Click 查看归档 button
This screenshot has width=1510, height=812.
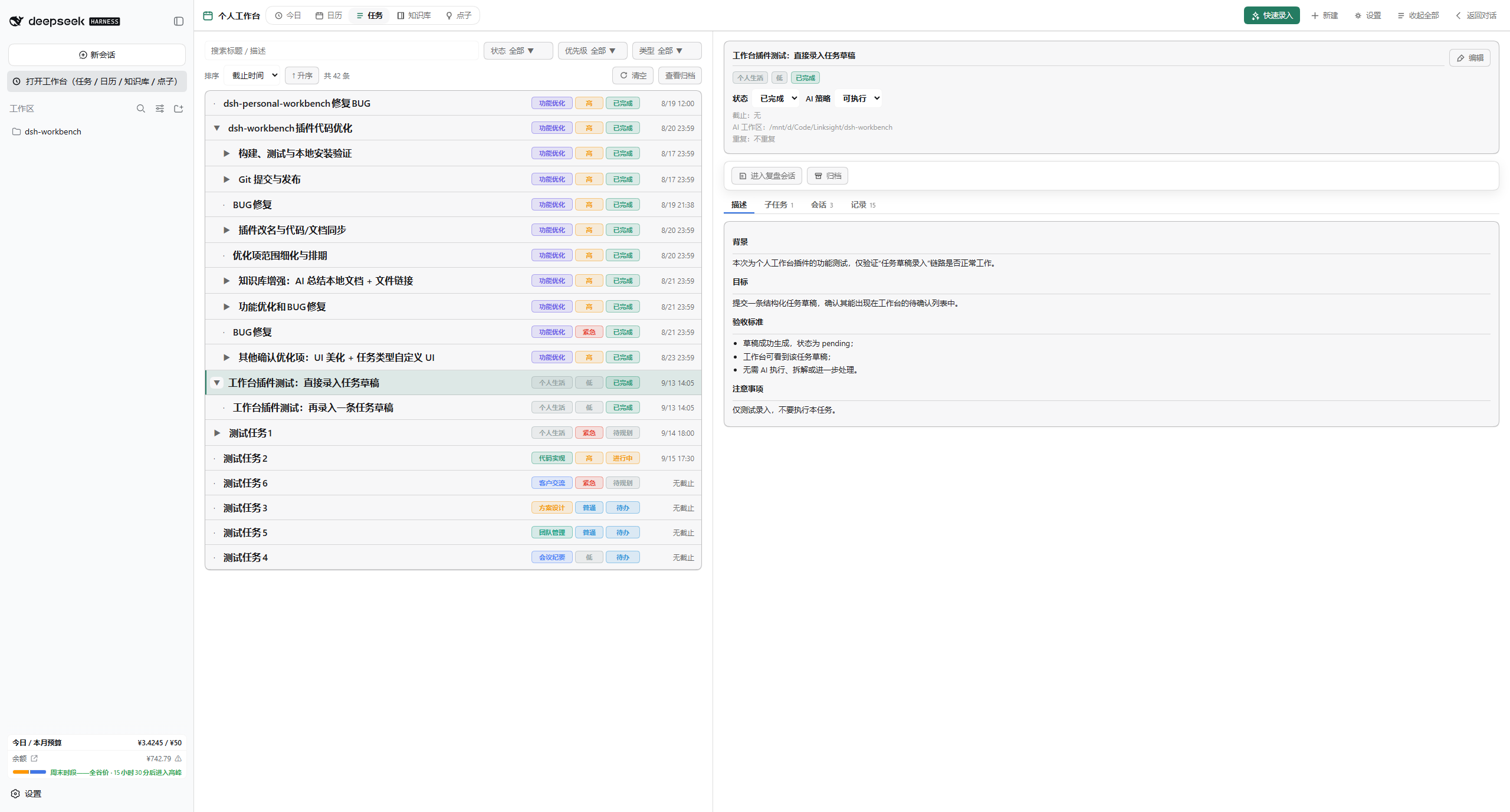click(x=679, y=75)
